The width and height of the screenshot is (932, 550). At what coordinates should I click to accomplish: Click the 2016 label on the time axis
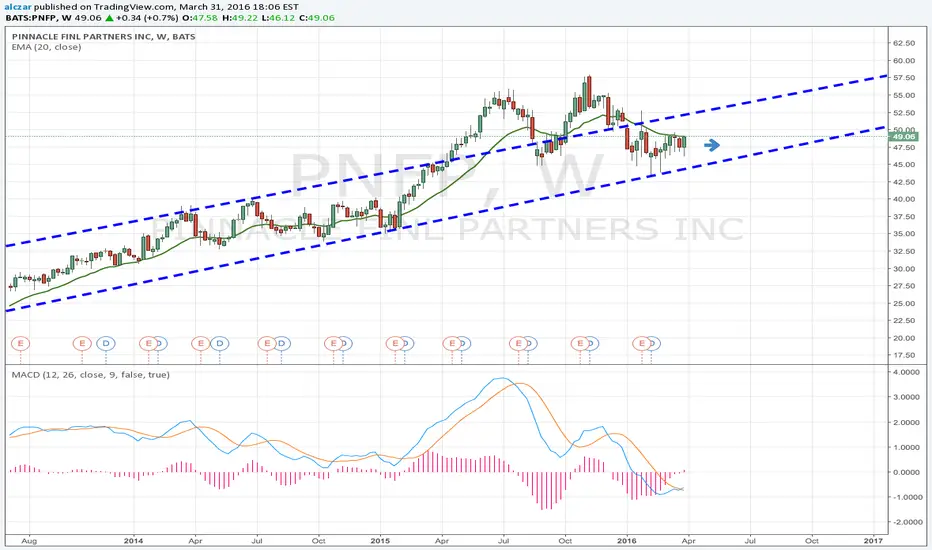pyautogui.click(x=626, y=540)
